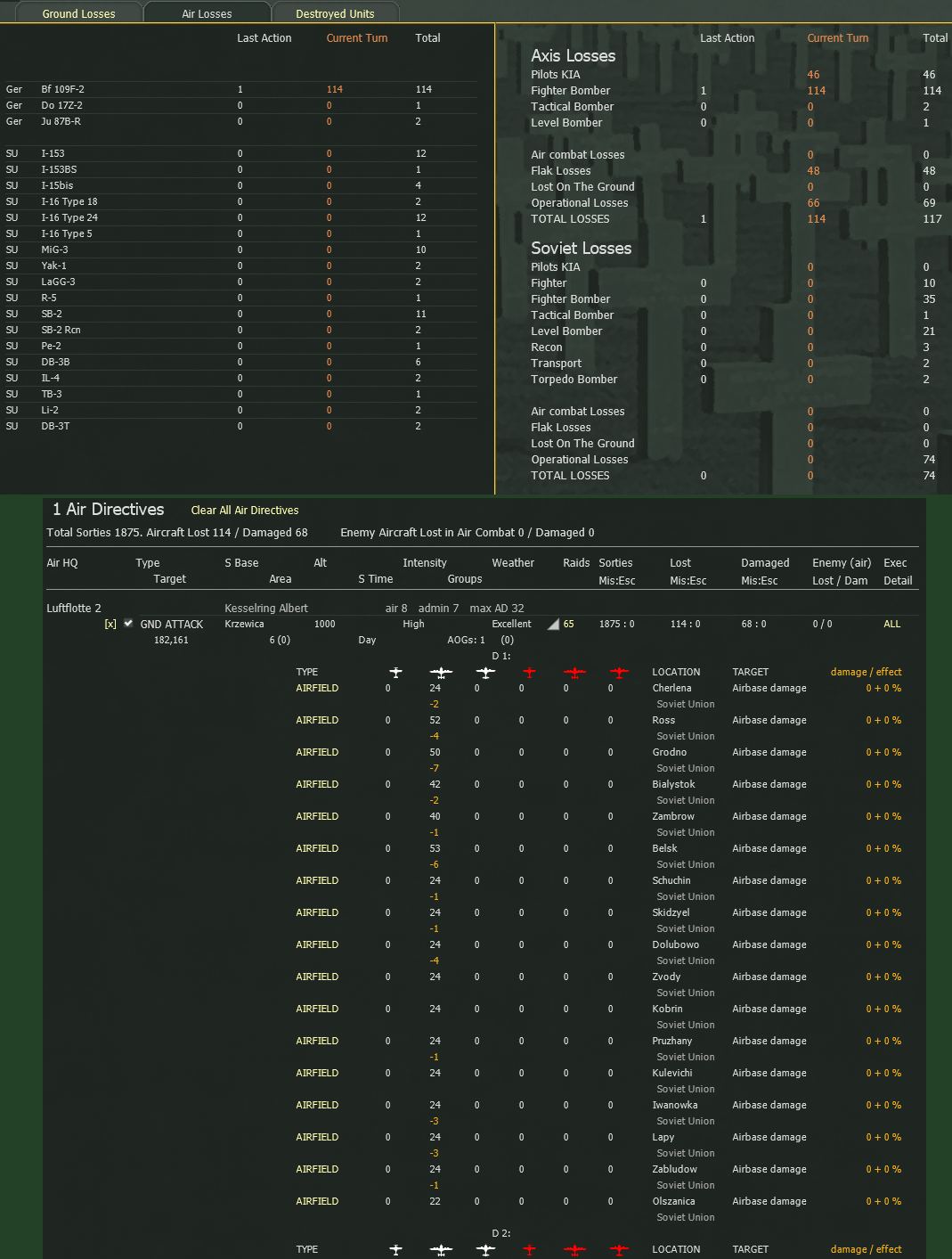Click the Raids count 65
The image size is (952, 1259).
[568, 624]
